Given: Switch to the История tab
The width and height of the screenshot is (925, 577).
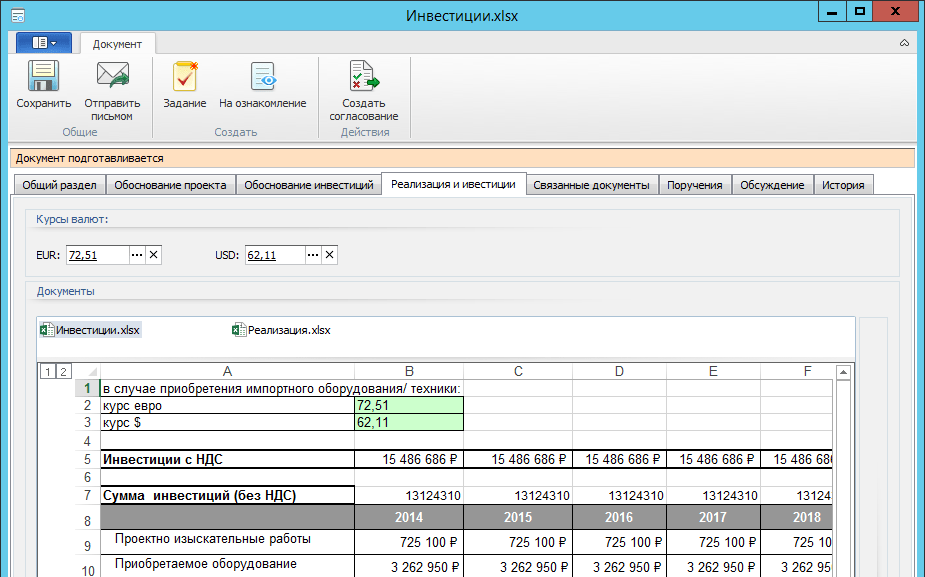Looking at the screenshot, I should pyautogui.click(x=843, y=185).
